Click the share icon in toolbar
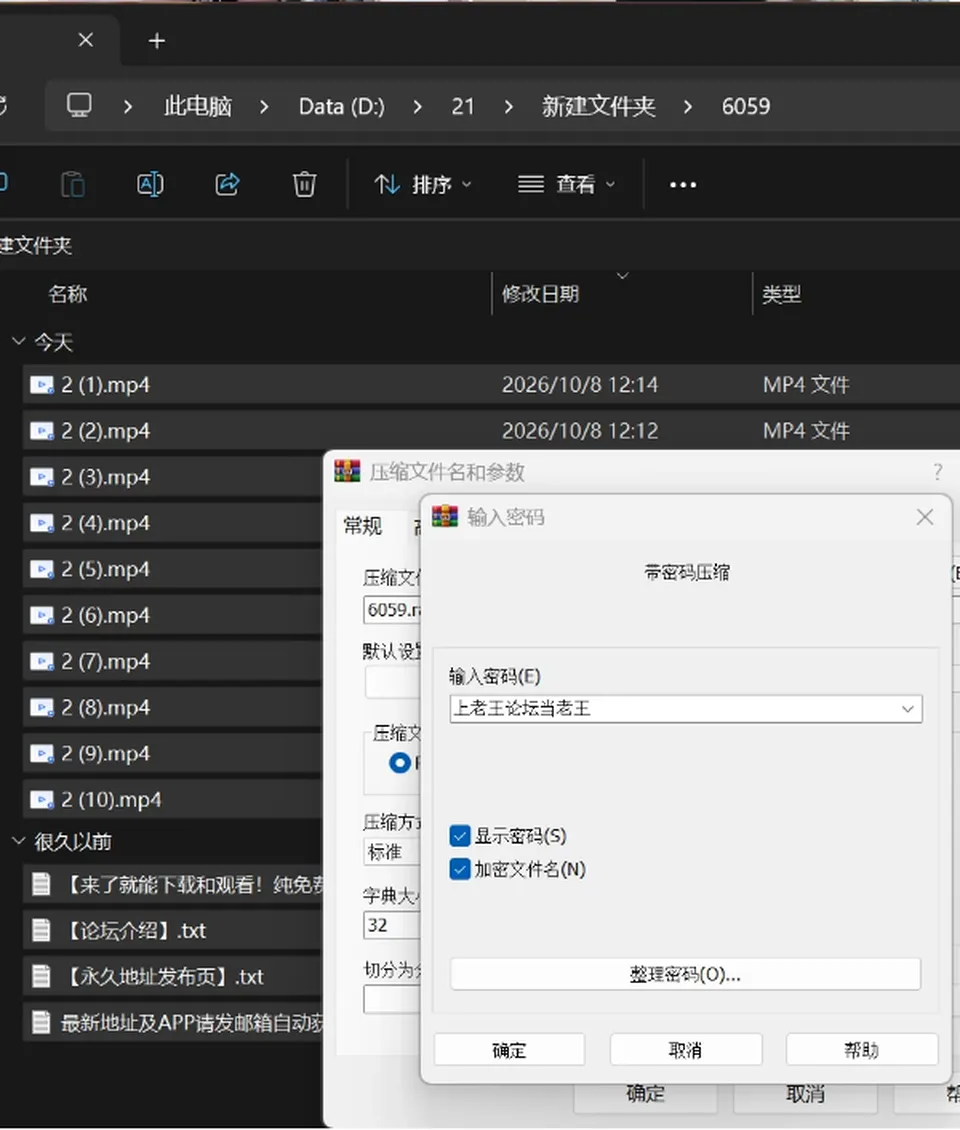960x1130 pixels. pos(227,184)
